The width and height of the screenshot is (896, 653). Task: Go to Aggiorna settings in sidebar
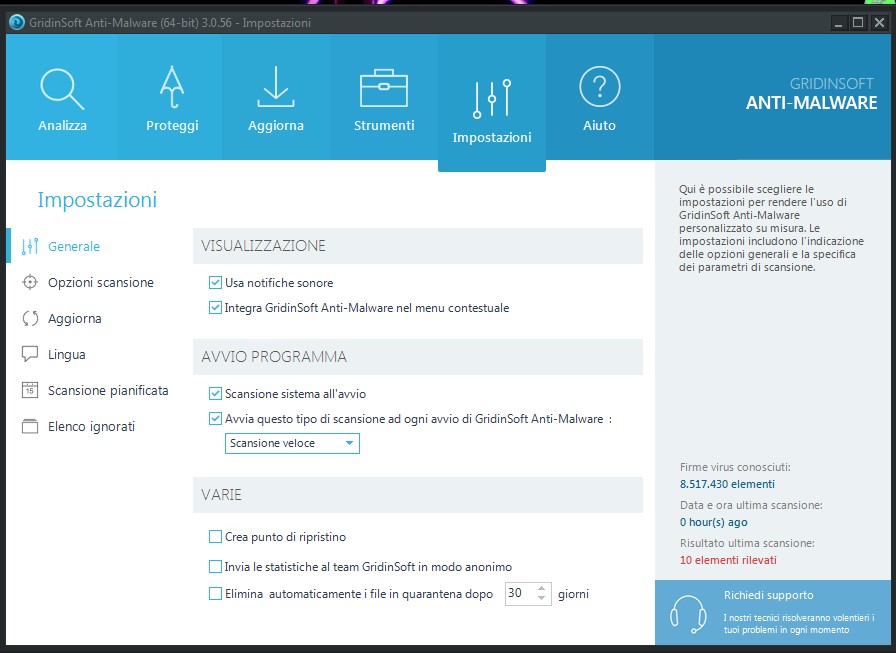pyautogui.click(x=74, y=318)
